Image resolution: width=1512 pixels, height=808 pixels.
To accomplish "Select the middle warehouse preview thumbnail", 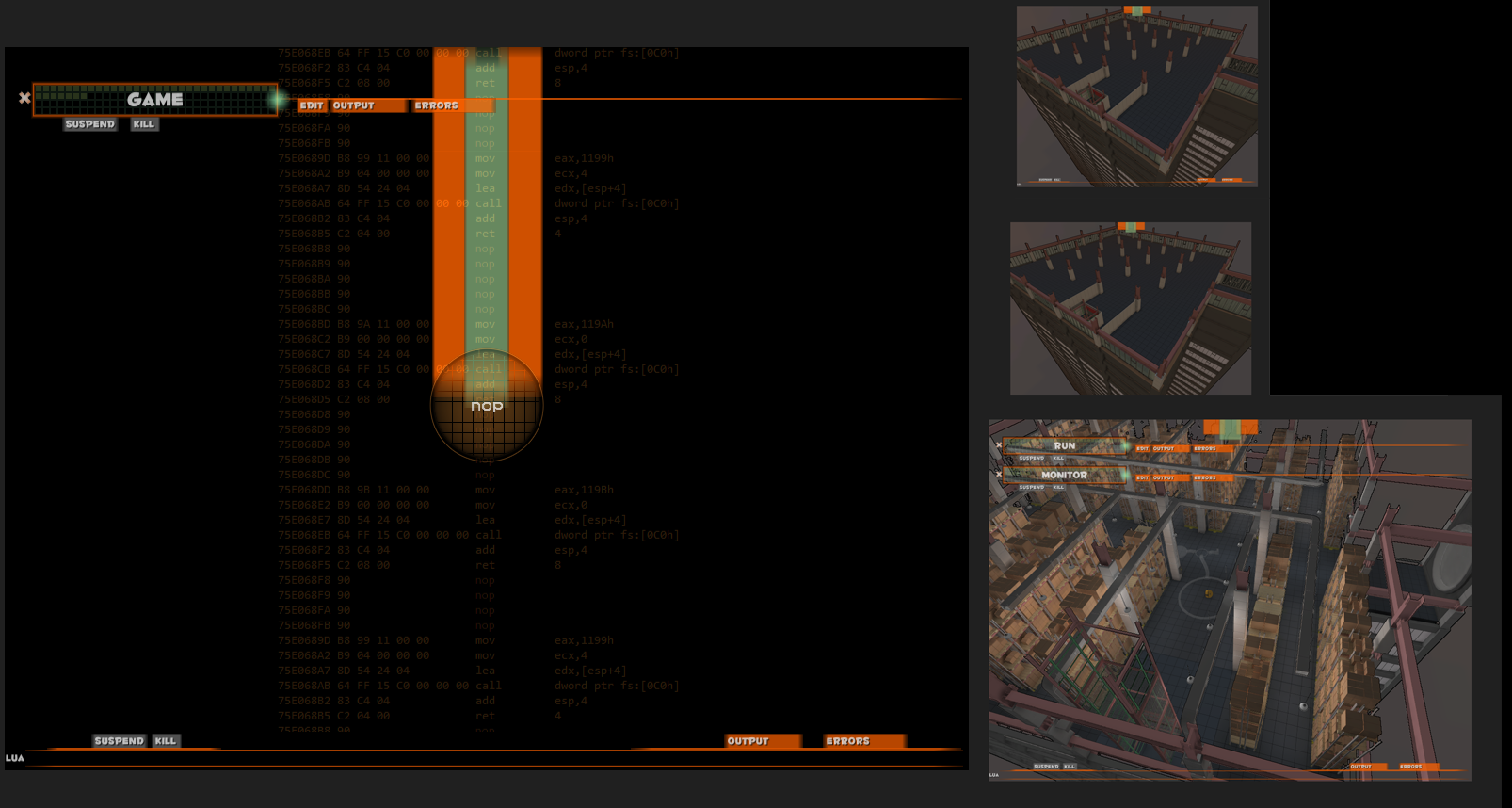I will click(1131, 308).
